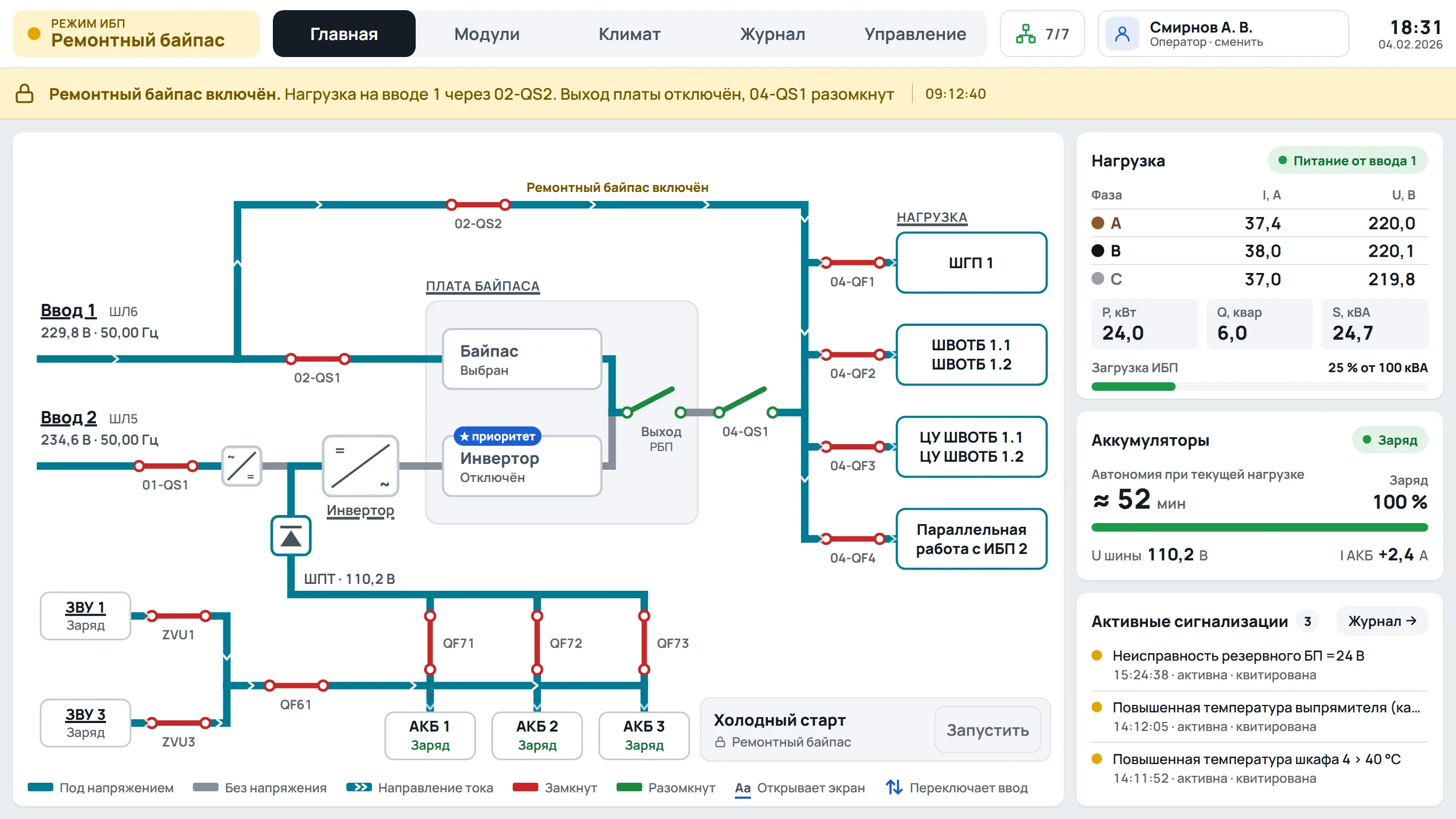The height and width of the screenshot is (819, 1456).
Task: Toggle the QF71 breaker above АКБ 1
Action: 430,643
